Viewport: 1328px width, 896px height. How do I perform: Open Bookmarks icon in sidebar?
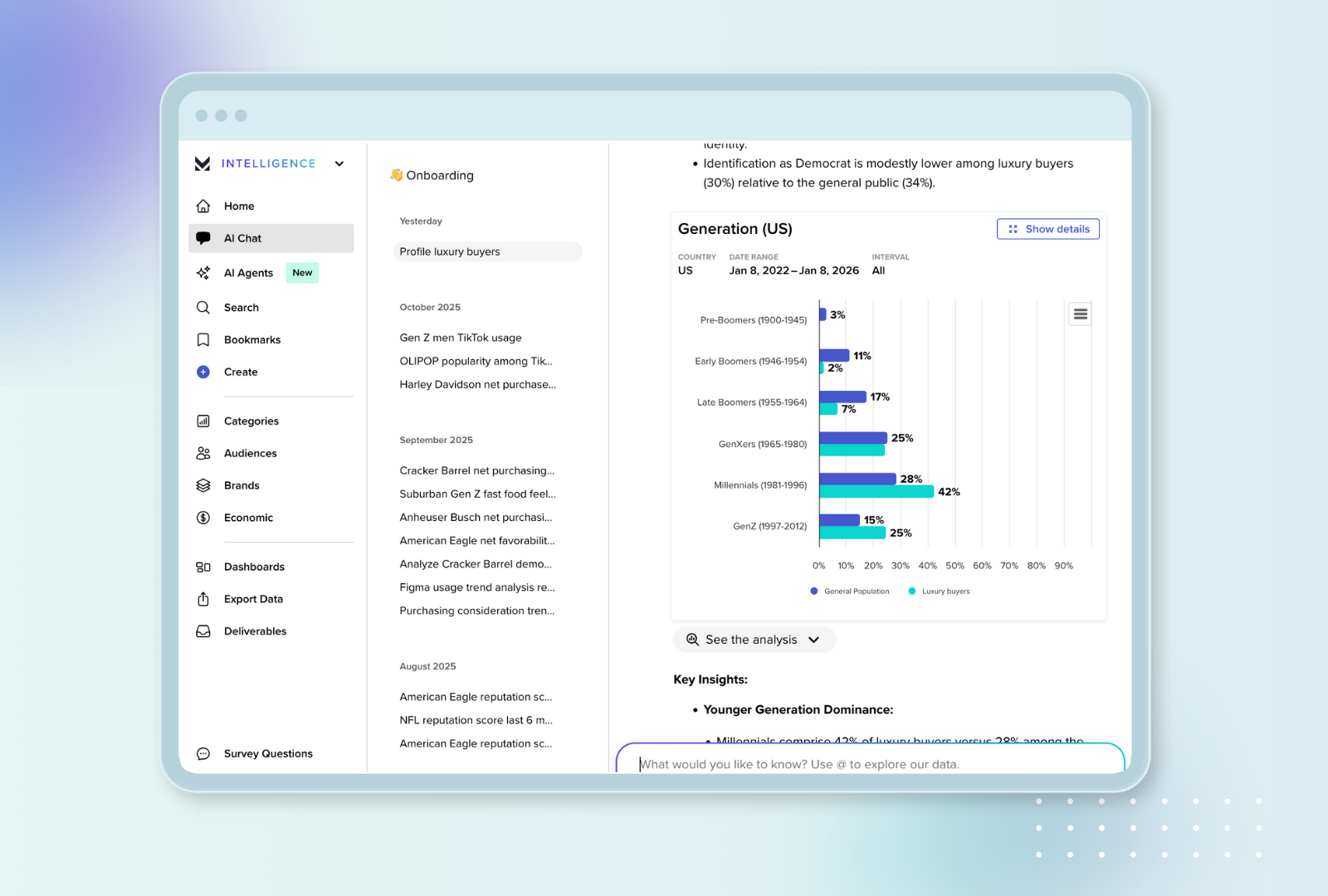[x=203, y=340]
